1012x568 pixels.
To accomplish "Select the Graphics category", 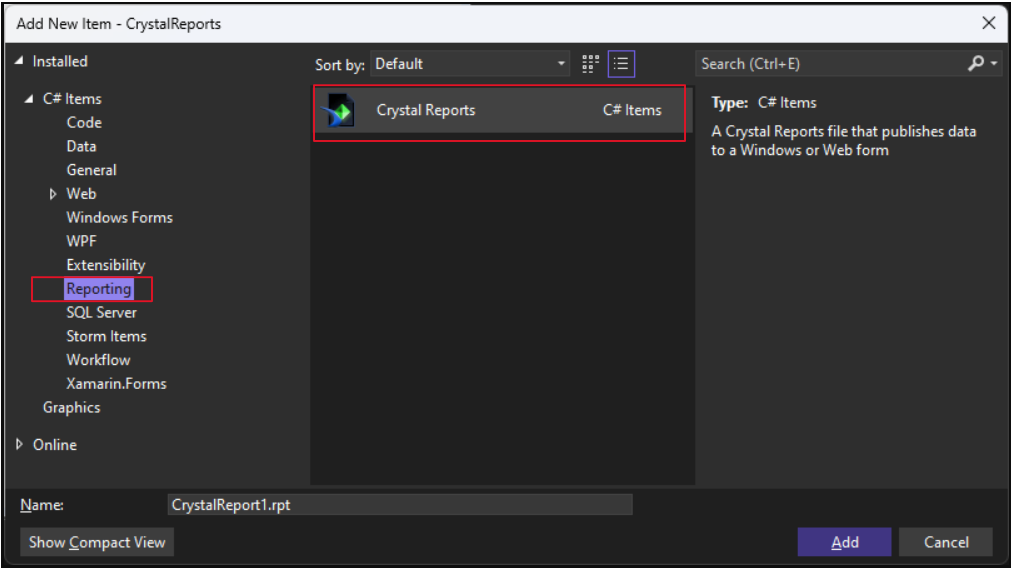I will [72, 408].
